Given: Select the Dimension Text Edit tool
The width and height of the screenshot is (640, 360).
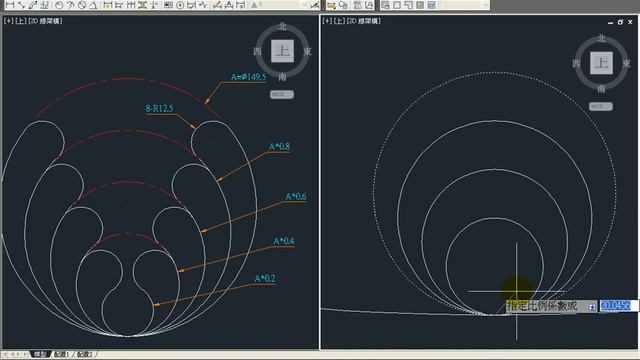Looking at the screenshot, I should click(229, 5).
